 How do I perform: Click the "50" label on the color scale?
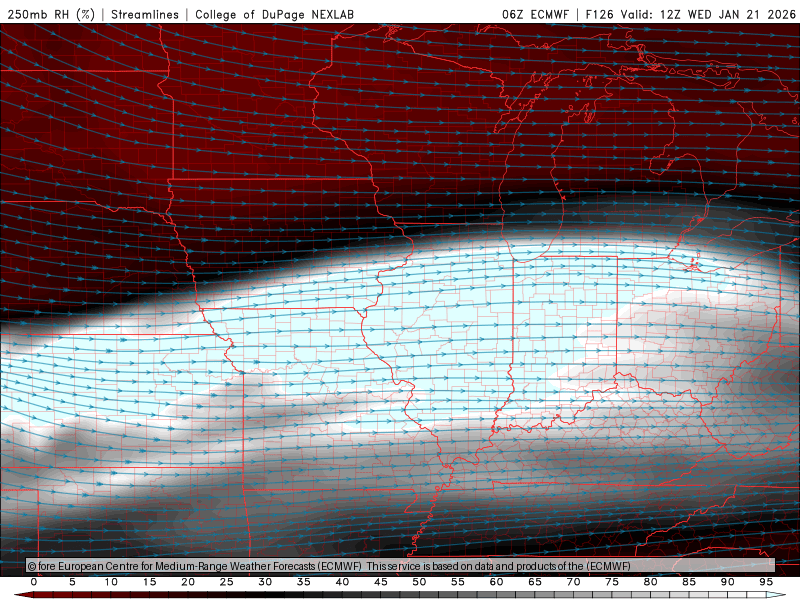419,582
